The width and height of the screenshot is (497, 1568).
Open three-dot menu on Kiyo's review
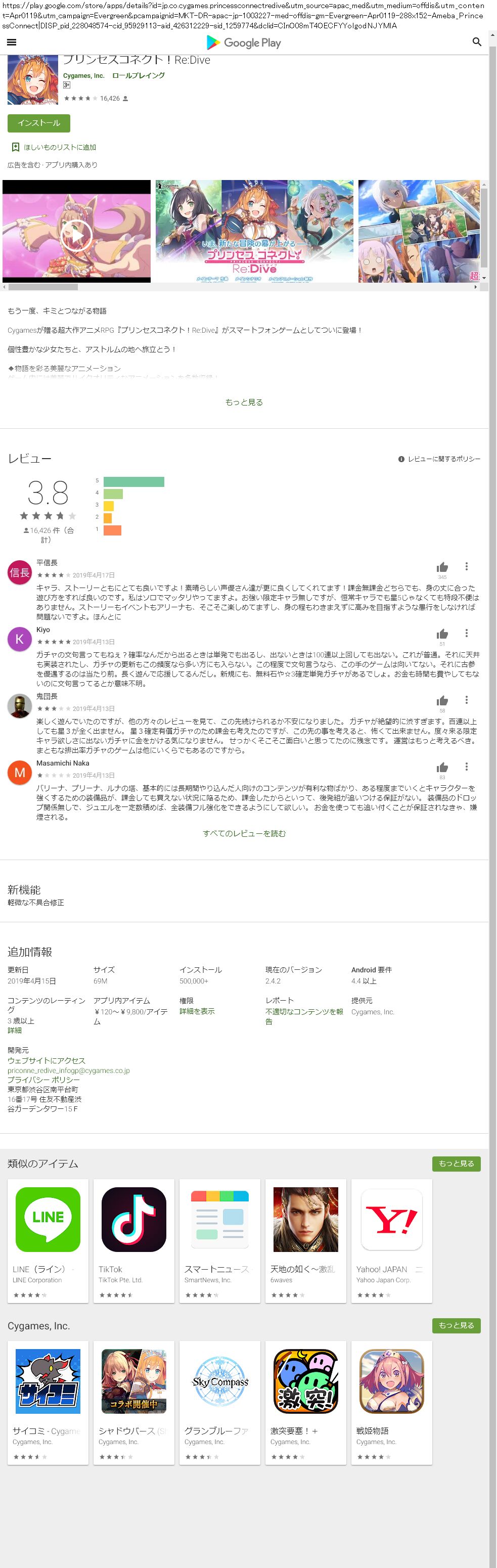467,633
